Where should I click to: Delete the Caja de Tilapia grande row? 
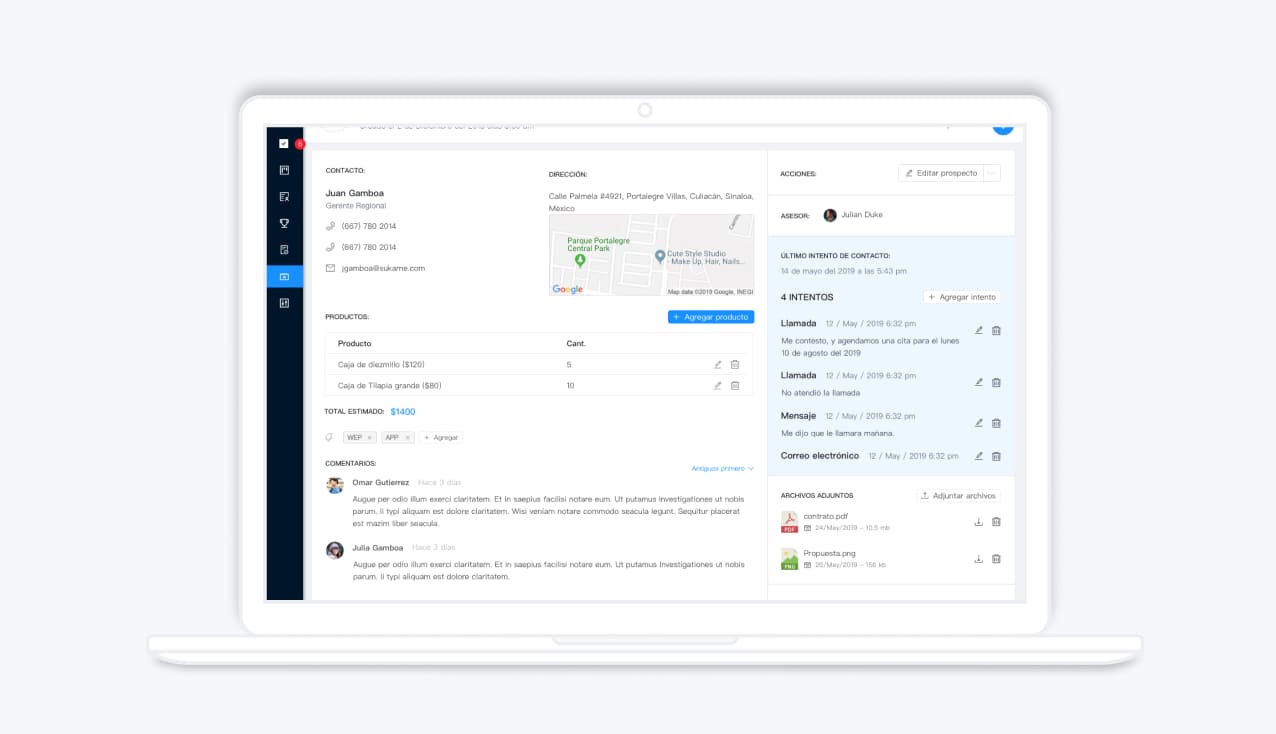coord(735,386)
